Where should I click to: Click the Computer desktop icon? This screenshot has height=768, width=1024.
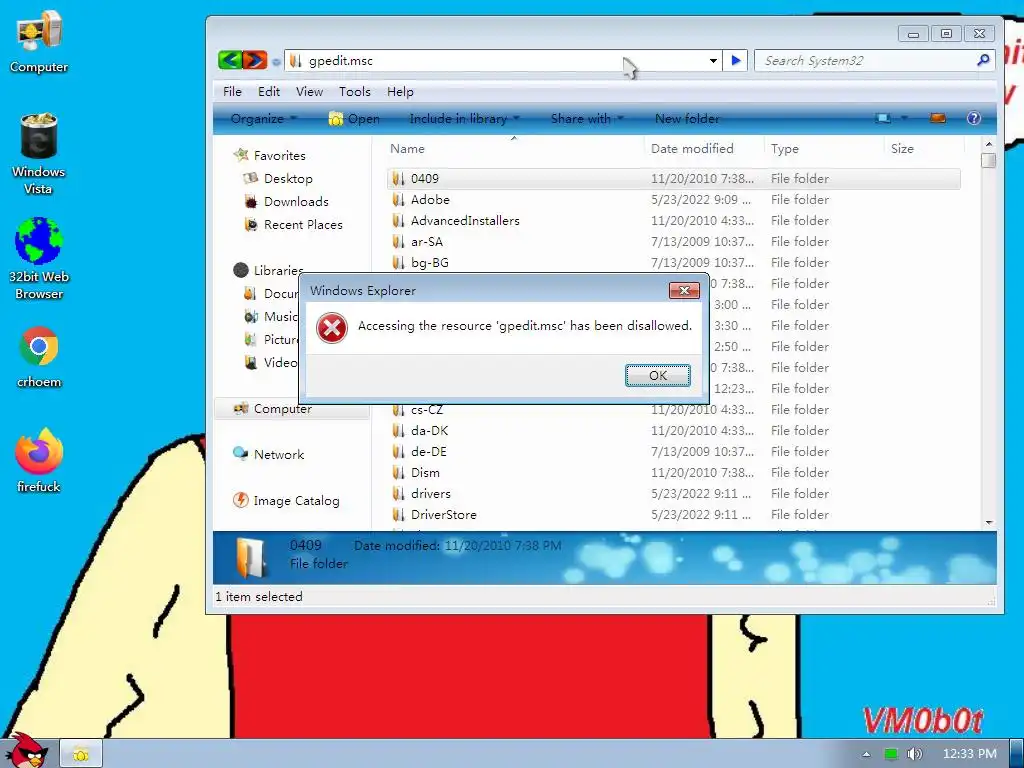click(x=39, y=42)
